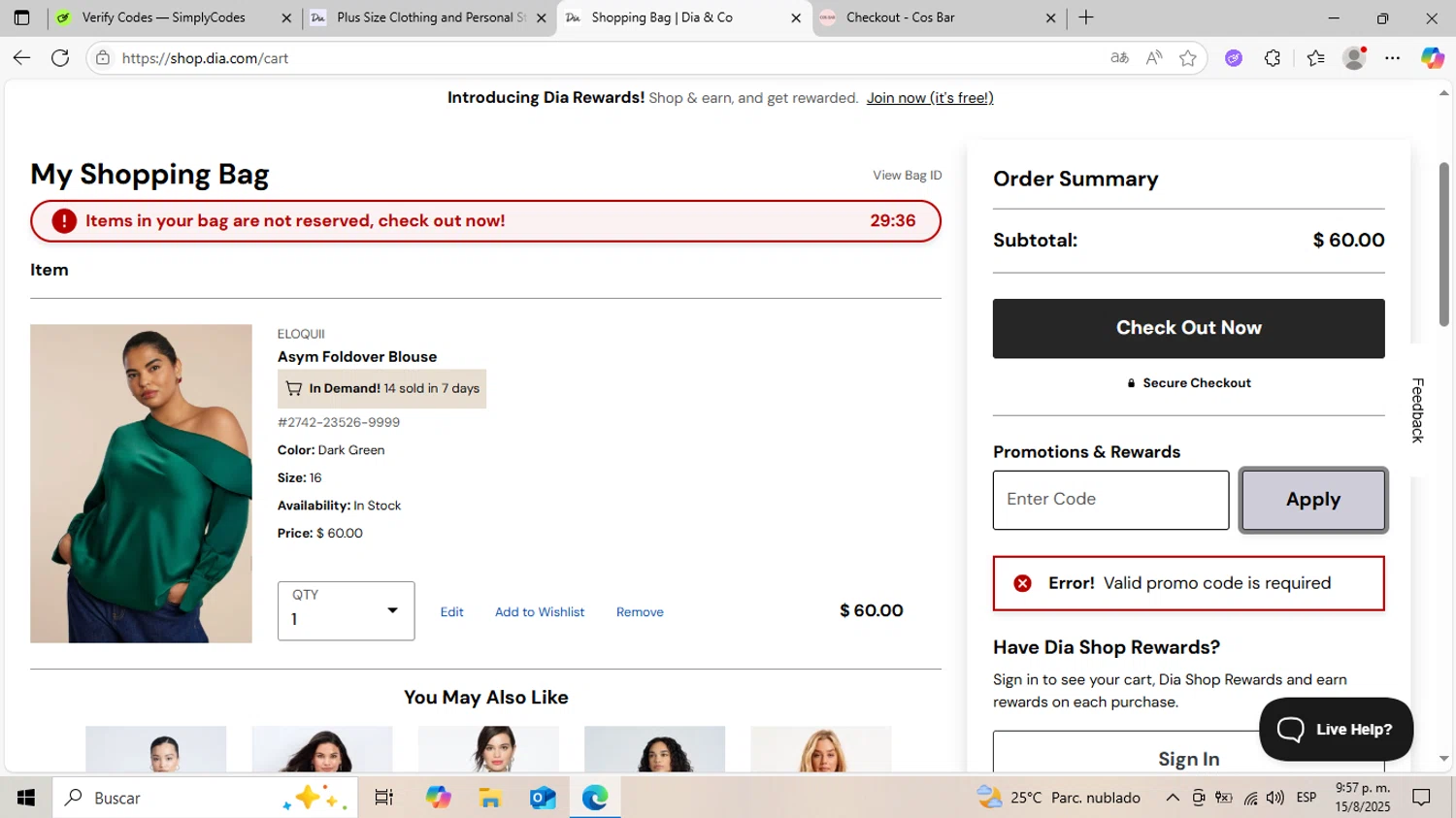Click the page vertical scrollbar thumb
The height and width of the screenshot is (818, 1456).
tap(1444, 245)
